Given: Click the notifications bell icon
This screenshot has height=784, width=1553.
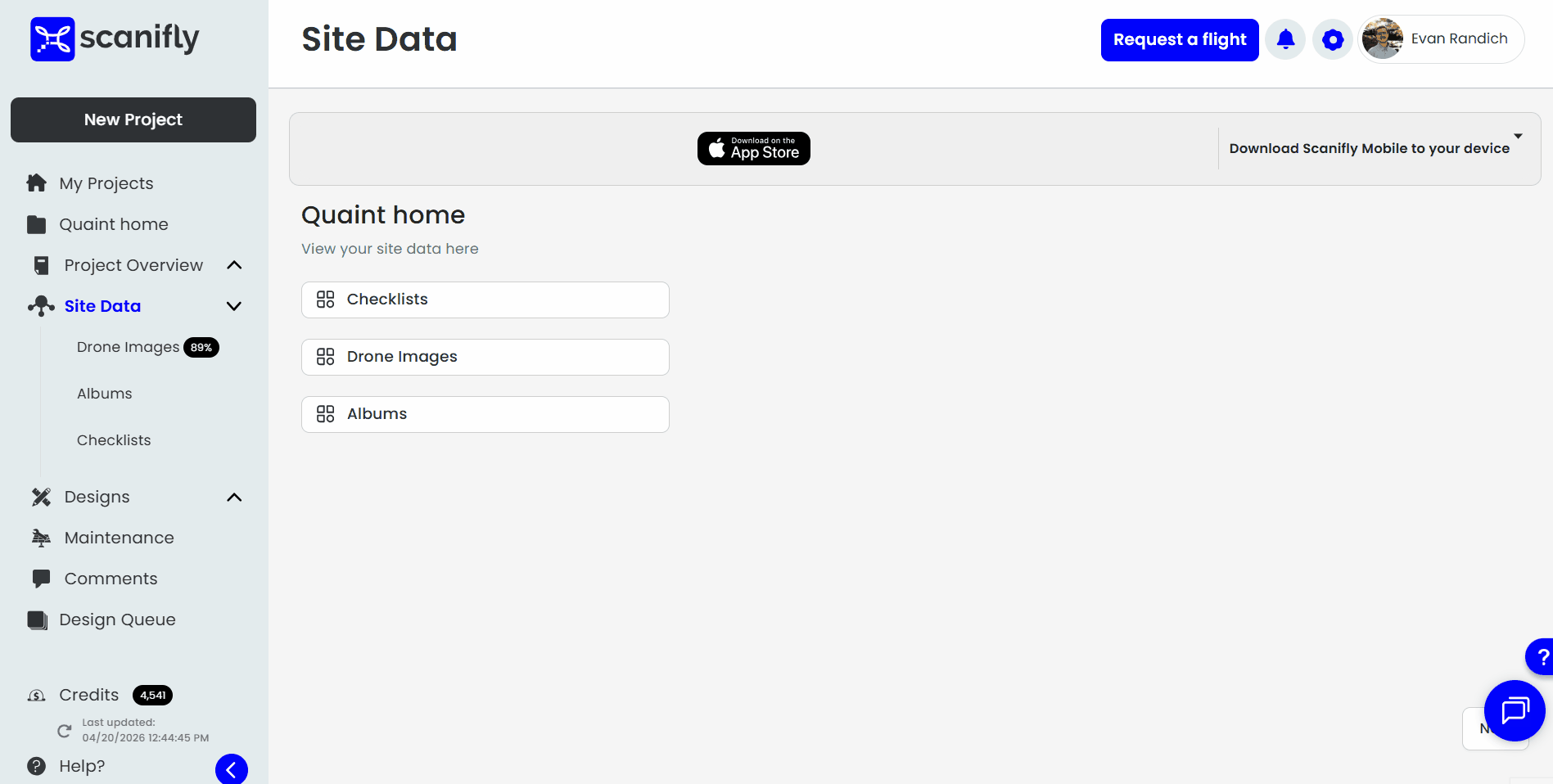Looking at the screenshot, I should (1285, 39).
